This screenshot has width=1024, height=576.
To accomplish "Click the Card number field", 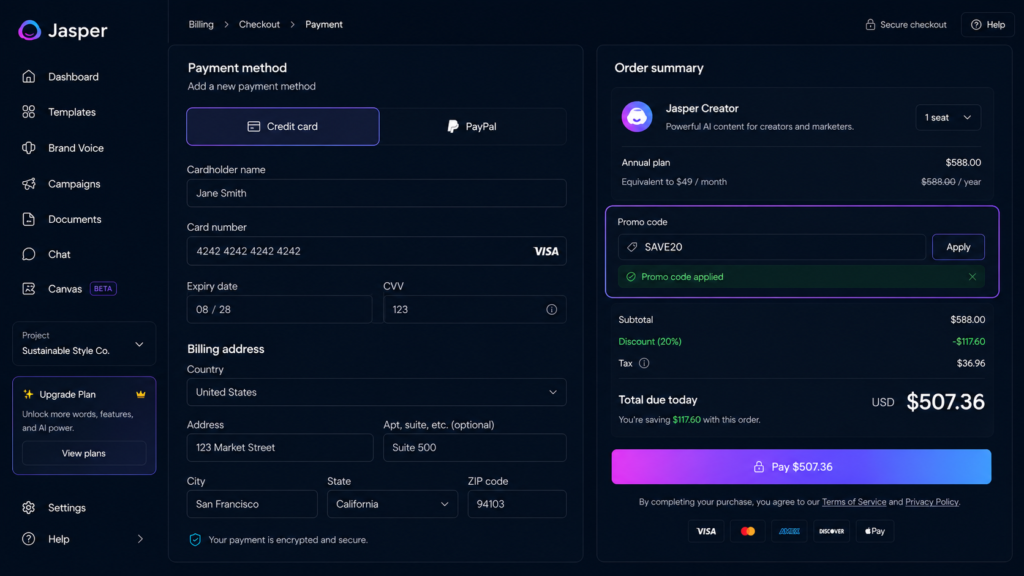I will pyautogui.click(x=376, y=251).
